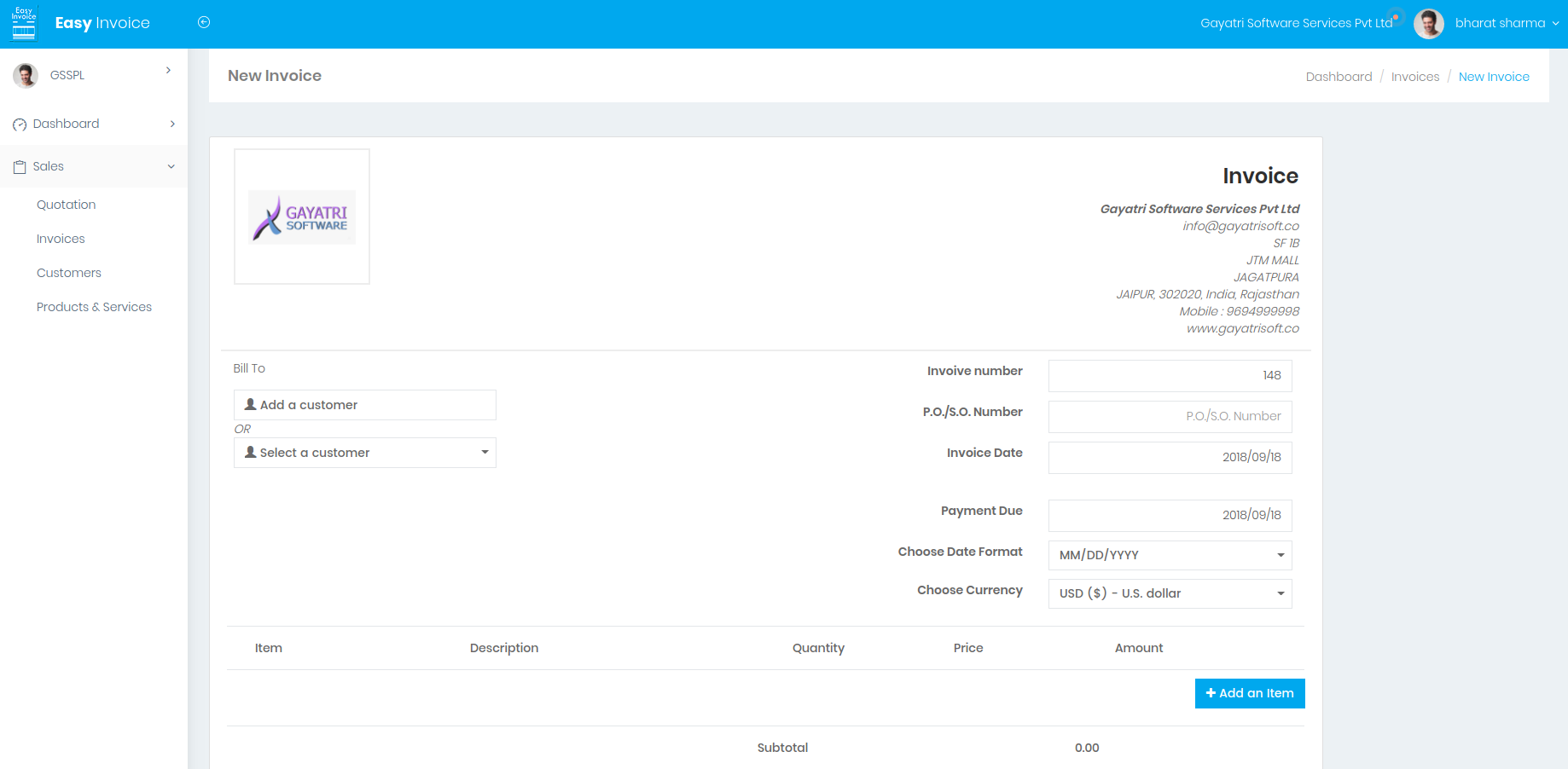Navigate to Invoices via the breadcrumb link
1568x769 pixels.
(x=1414, y=76)
